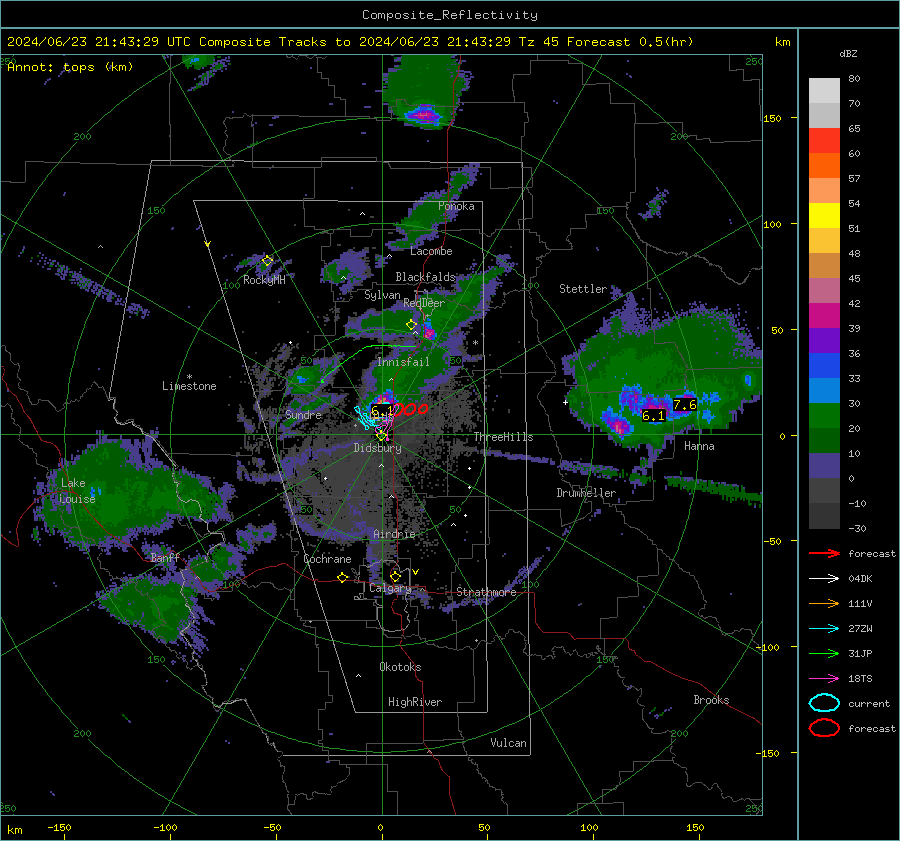This screenshot has width=900, height=841.
Task: Click the RedDeer city label
Action: (424, 303)
